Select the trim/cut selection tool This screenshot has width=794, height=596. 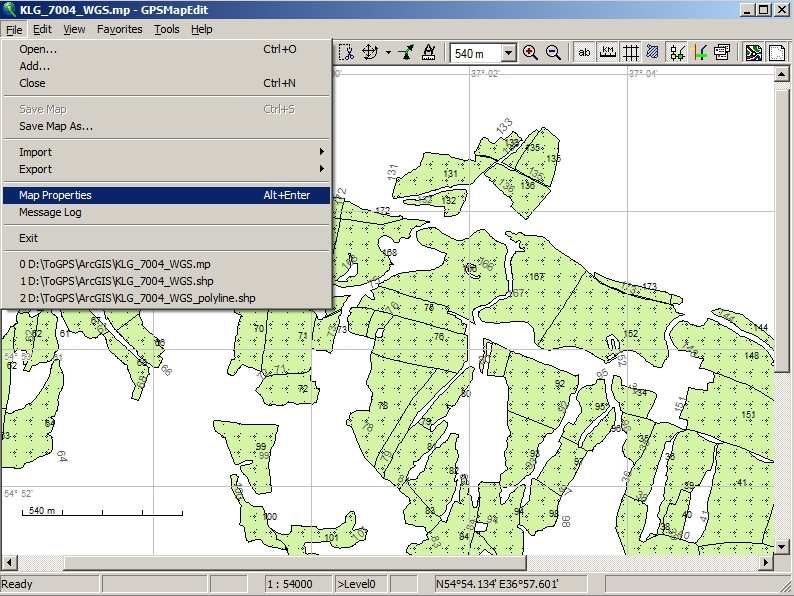coord(346,53)
